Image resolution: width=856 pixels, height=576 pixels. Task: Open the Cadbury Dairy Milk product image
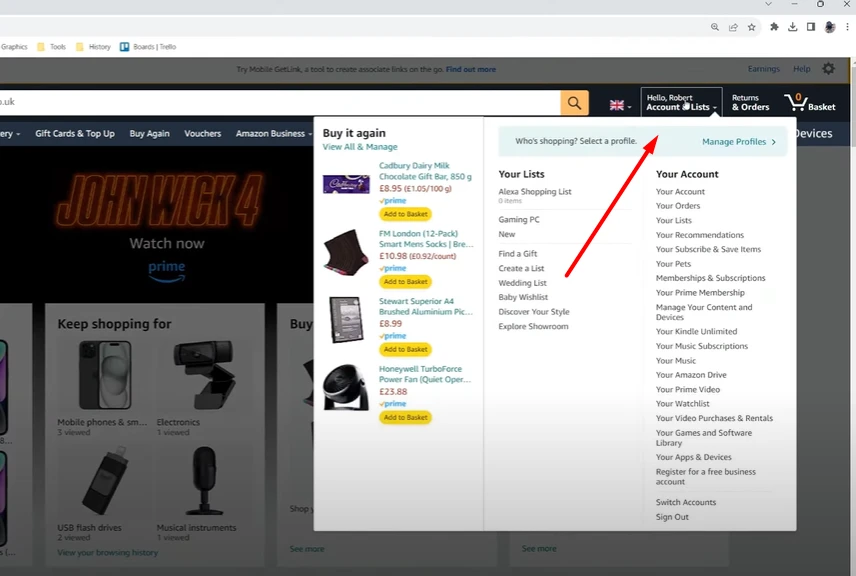point(346,184)
